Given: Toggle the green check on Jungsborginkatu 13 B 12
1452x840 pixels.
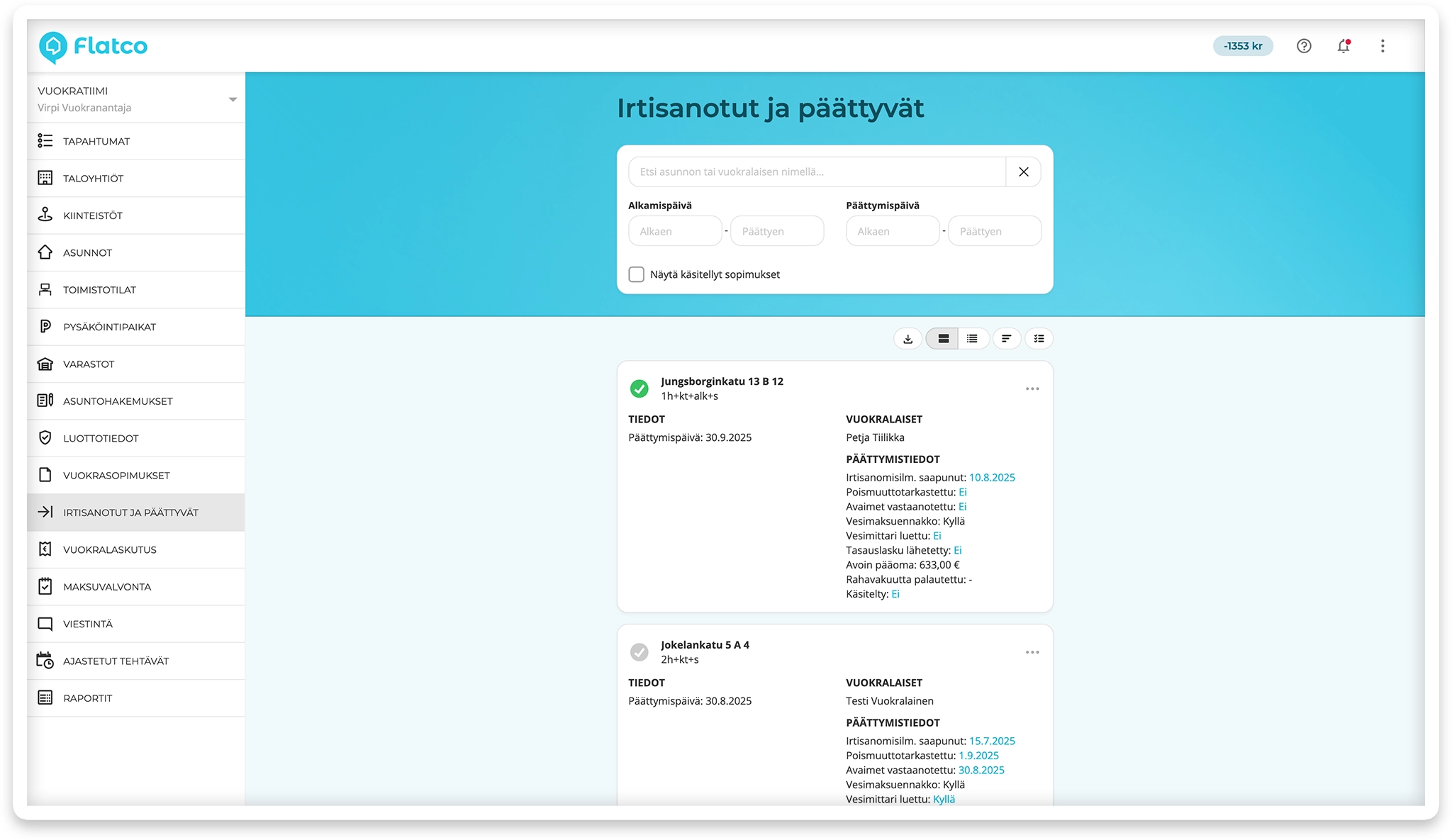Looking at the screenshot, I should pos(640,388).
